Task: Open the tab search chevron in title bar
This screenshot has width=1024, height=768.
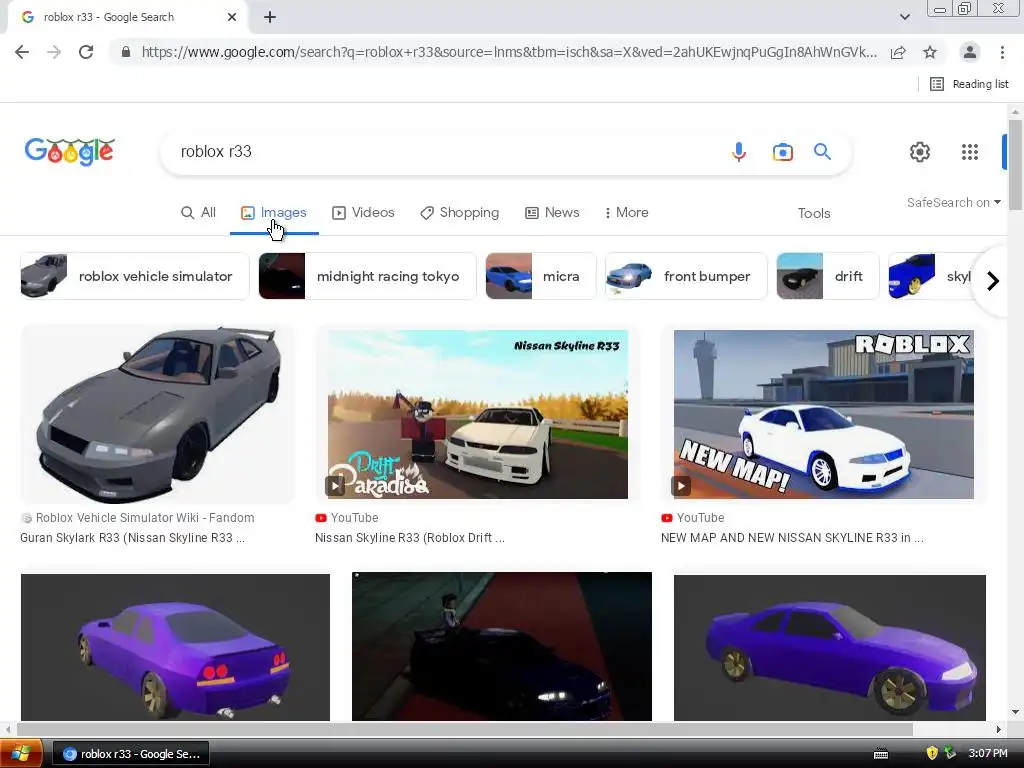Action: pyautogui.click(x=904, y=17)
